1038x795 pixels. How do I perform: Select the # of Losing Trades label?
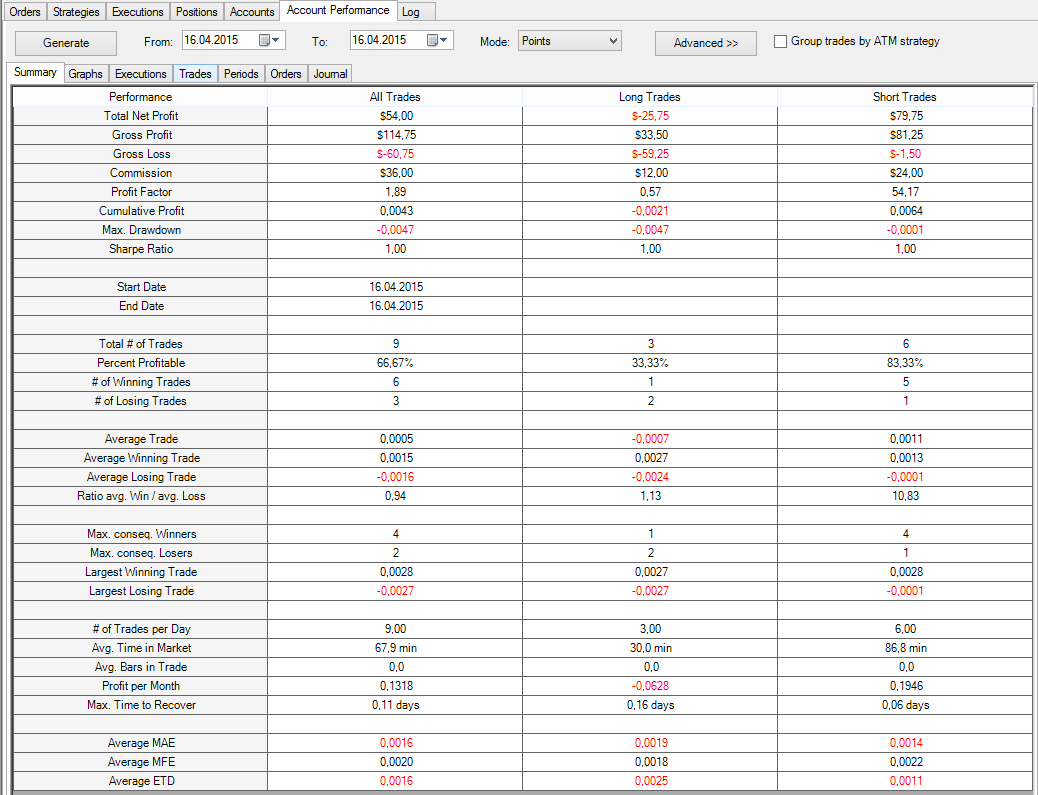[x=140, y=401]
